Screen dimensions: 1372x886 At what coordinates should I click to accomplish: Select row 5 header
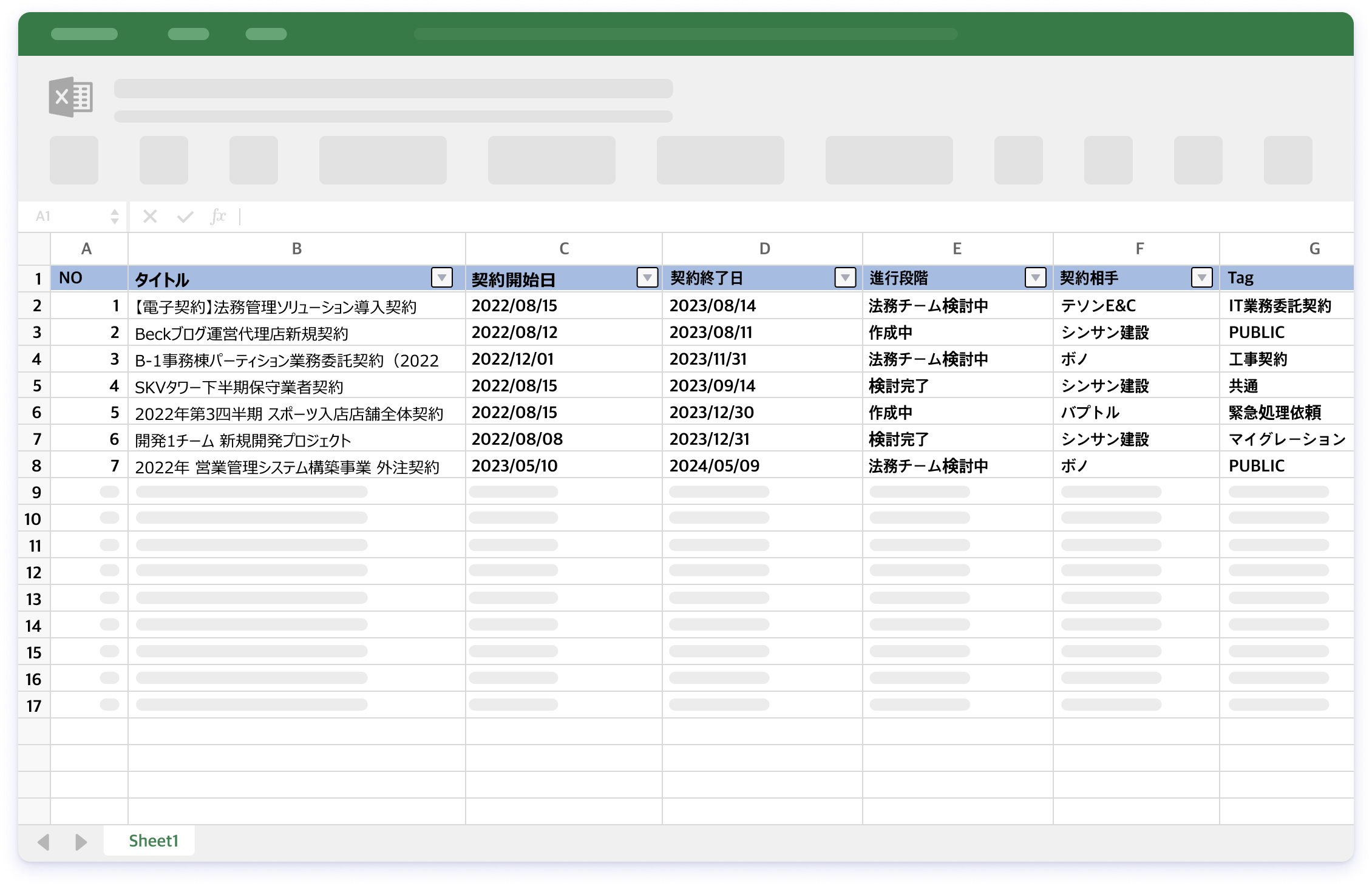(36, 386)
